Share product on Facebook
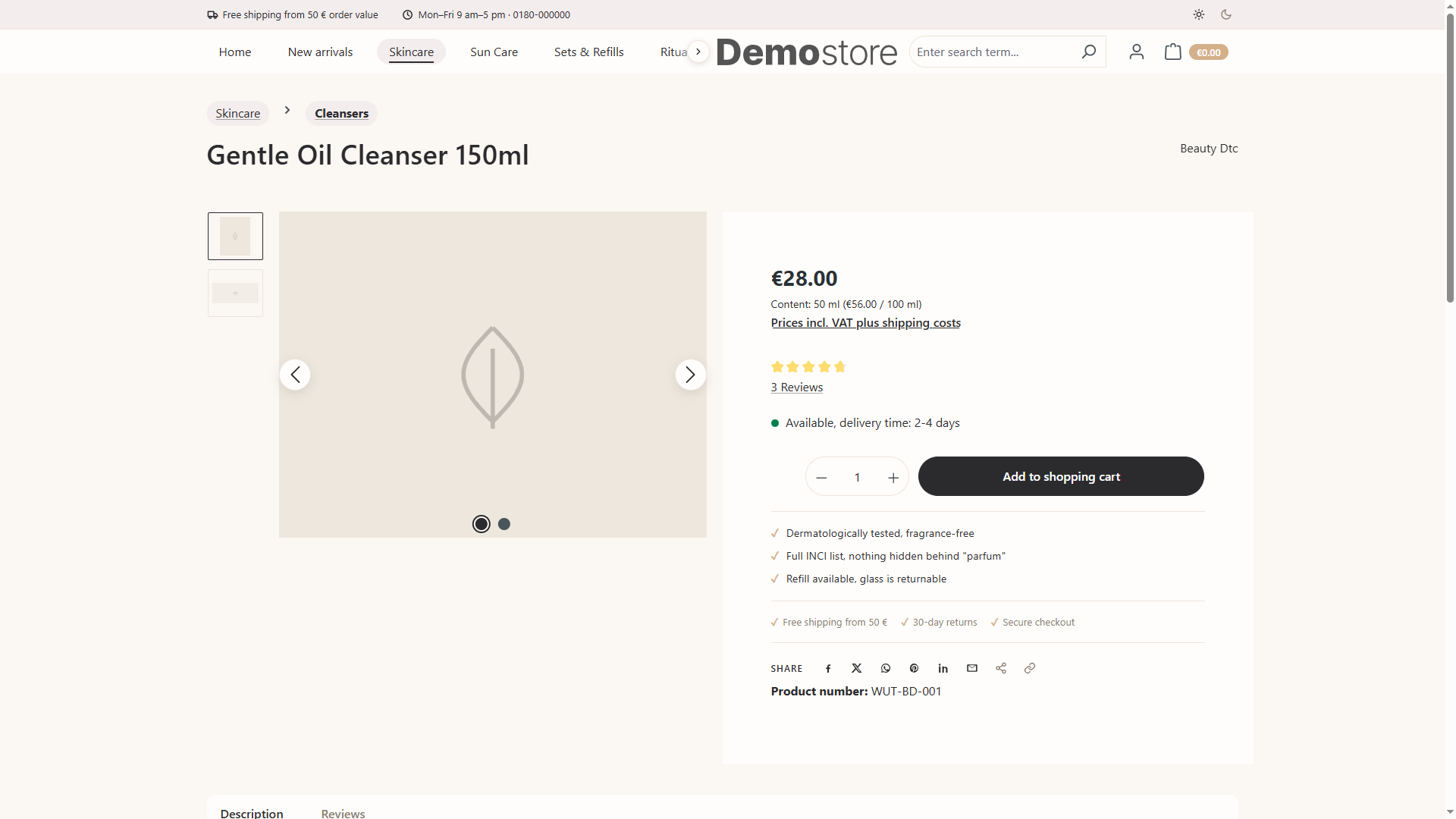1456x819 pixels. (828, 668)
